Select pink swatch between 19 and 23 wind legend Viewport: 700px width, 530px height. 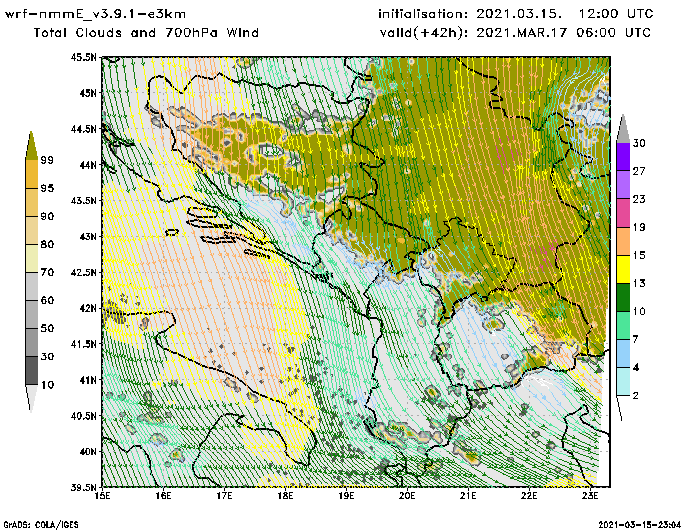tap(623, 213)
